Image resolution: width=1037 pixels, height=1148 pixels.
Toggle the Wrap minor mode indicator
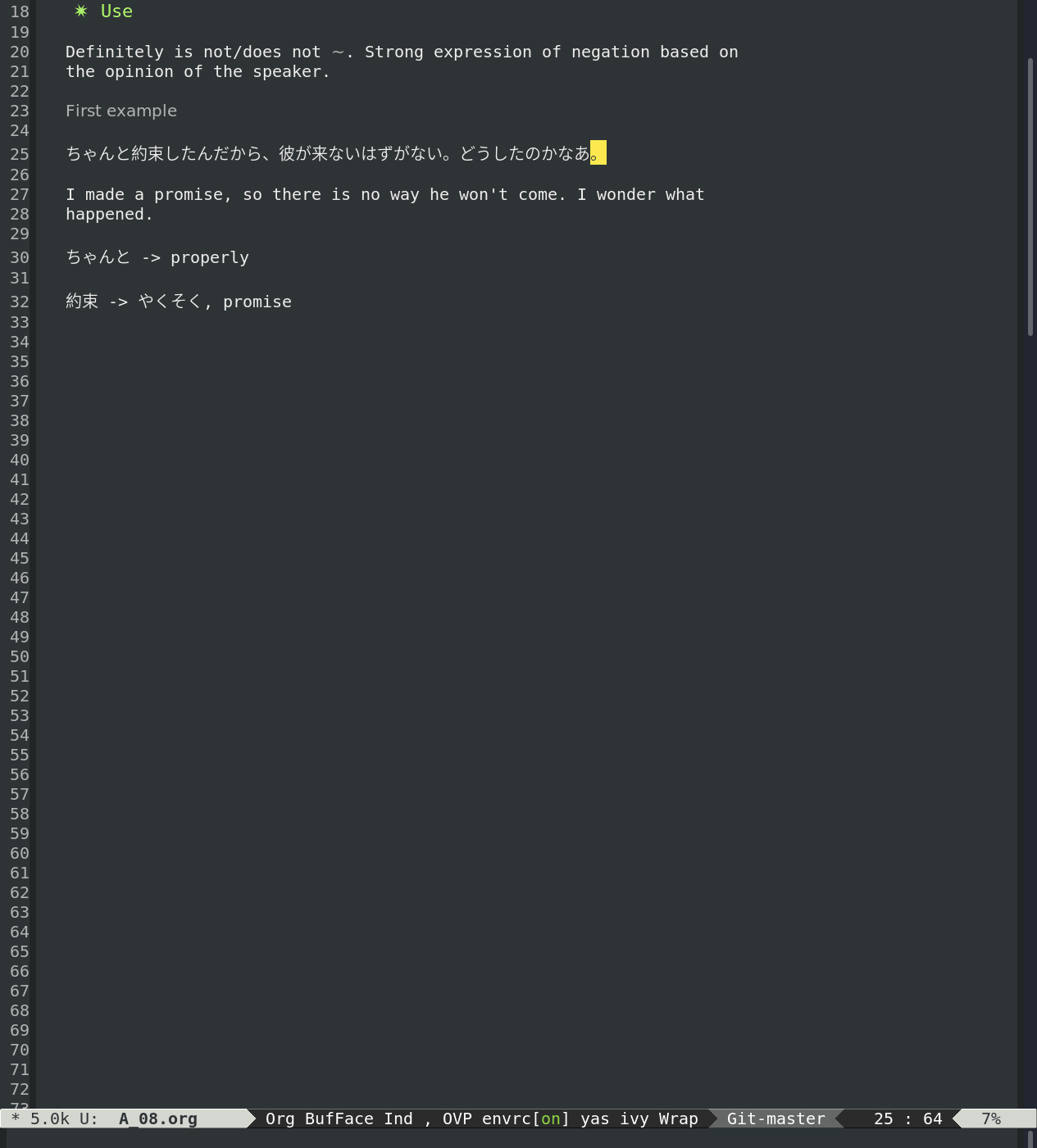coord(679,1119)
